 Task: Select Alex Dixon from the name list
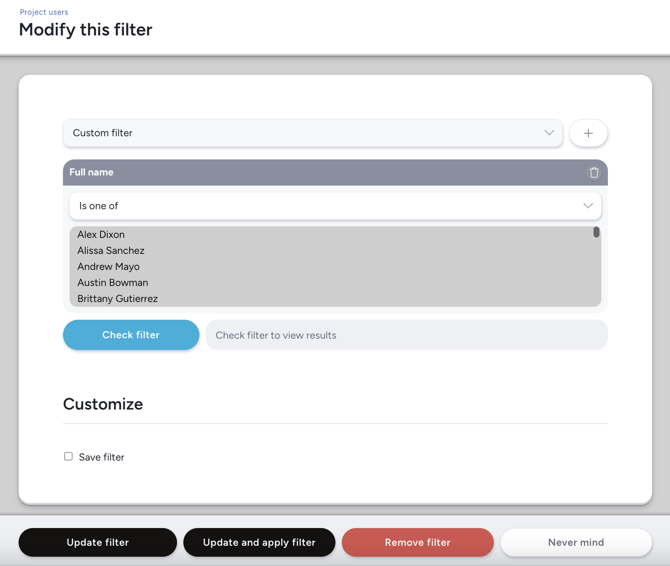pos(101,235)
